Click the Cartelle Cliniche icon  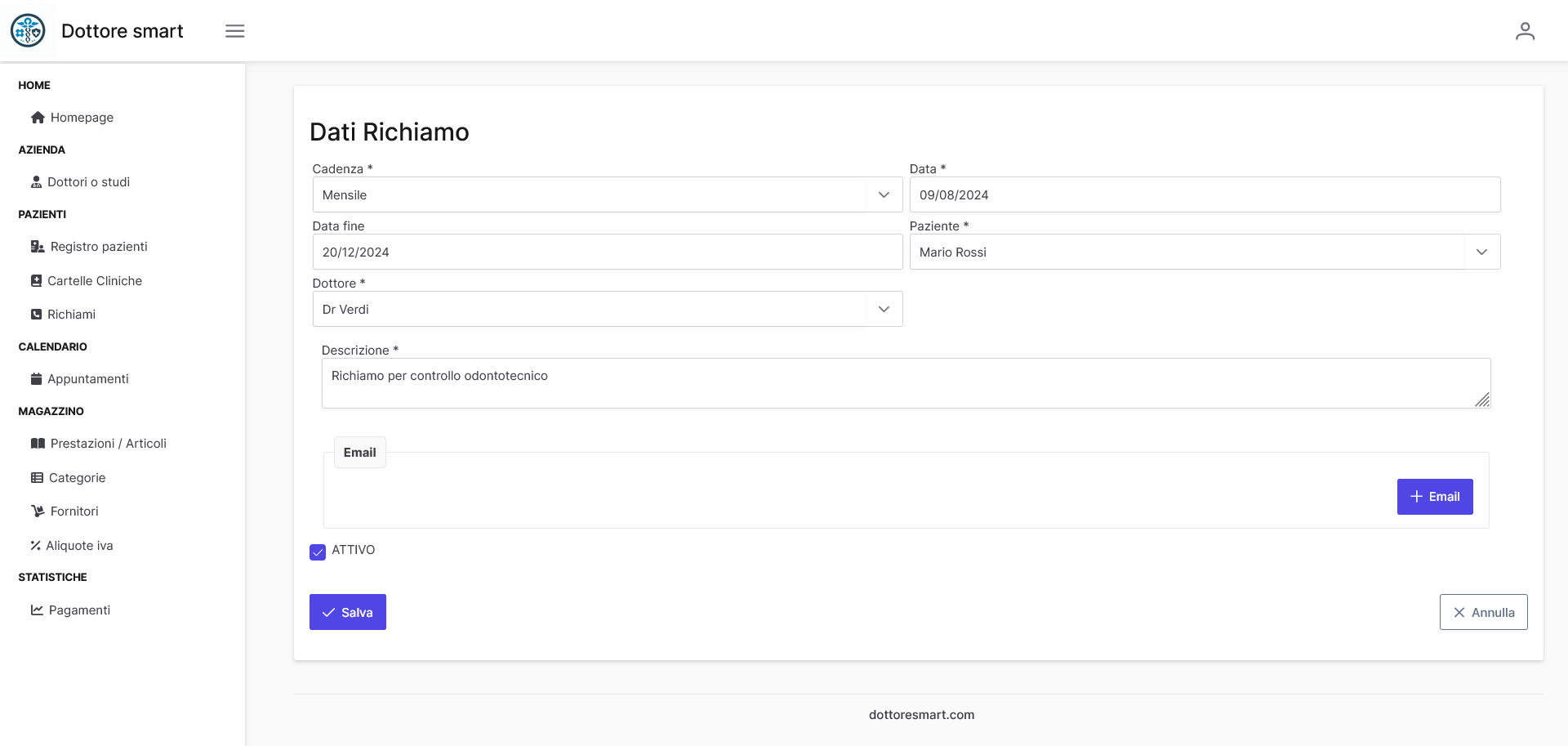pos(36,281)
